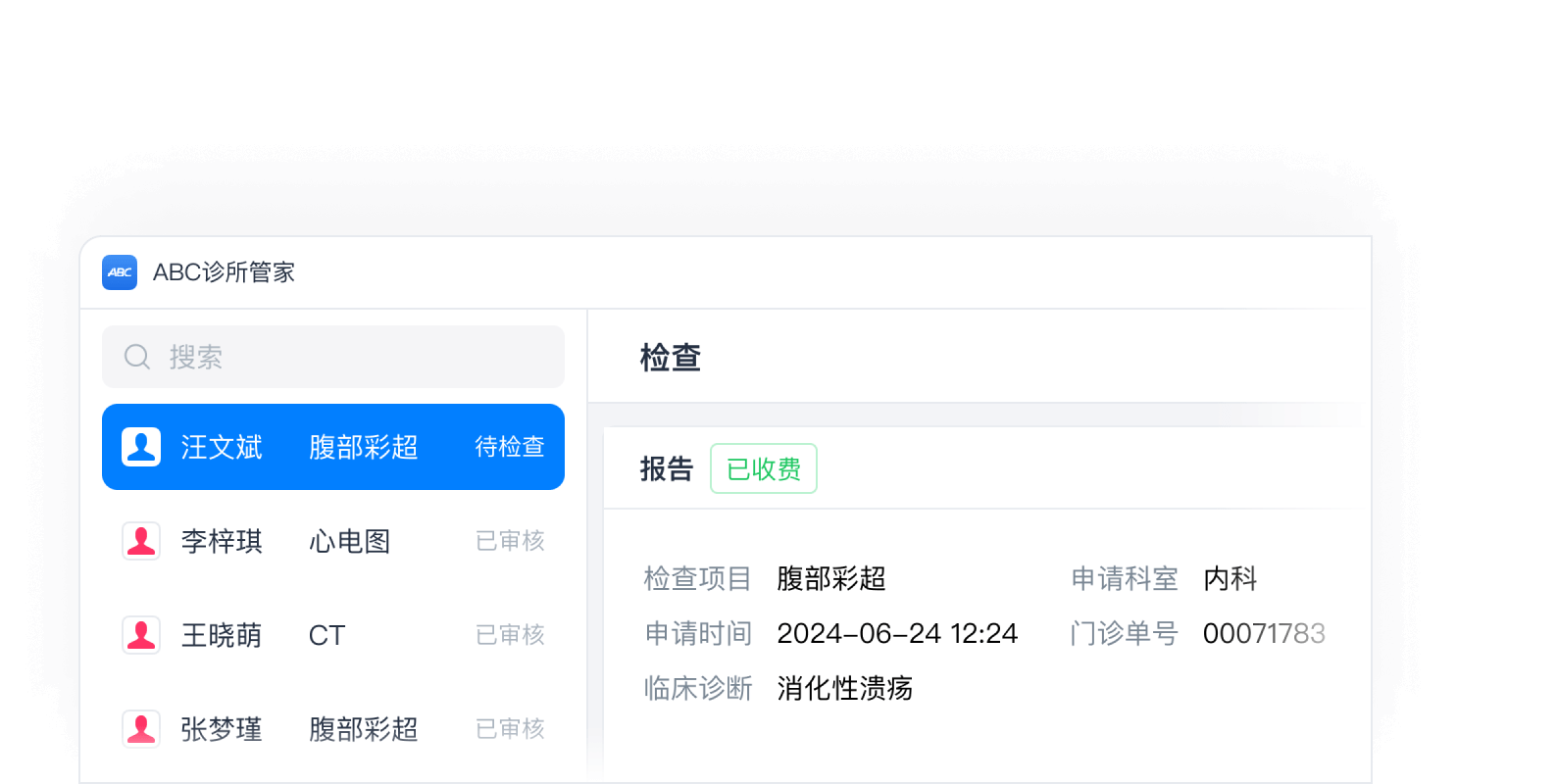Select patient 汪文斌 in the list
The height and width of the screenshot is (784, 1557).
(222, 448)
